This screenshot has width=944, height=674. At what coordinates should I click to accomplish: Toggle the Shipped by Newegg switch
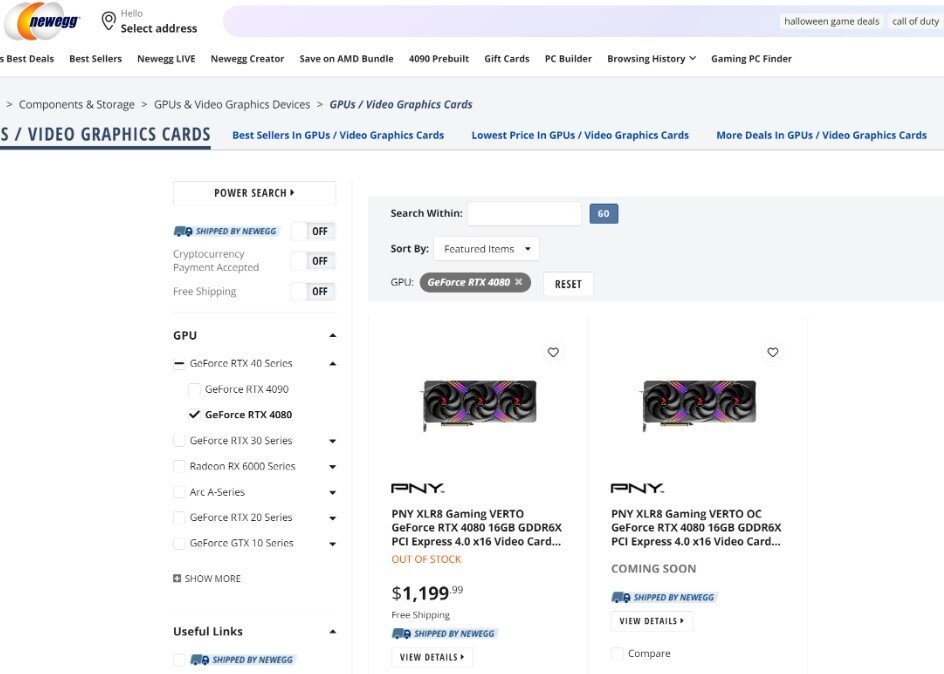(312, 231)
